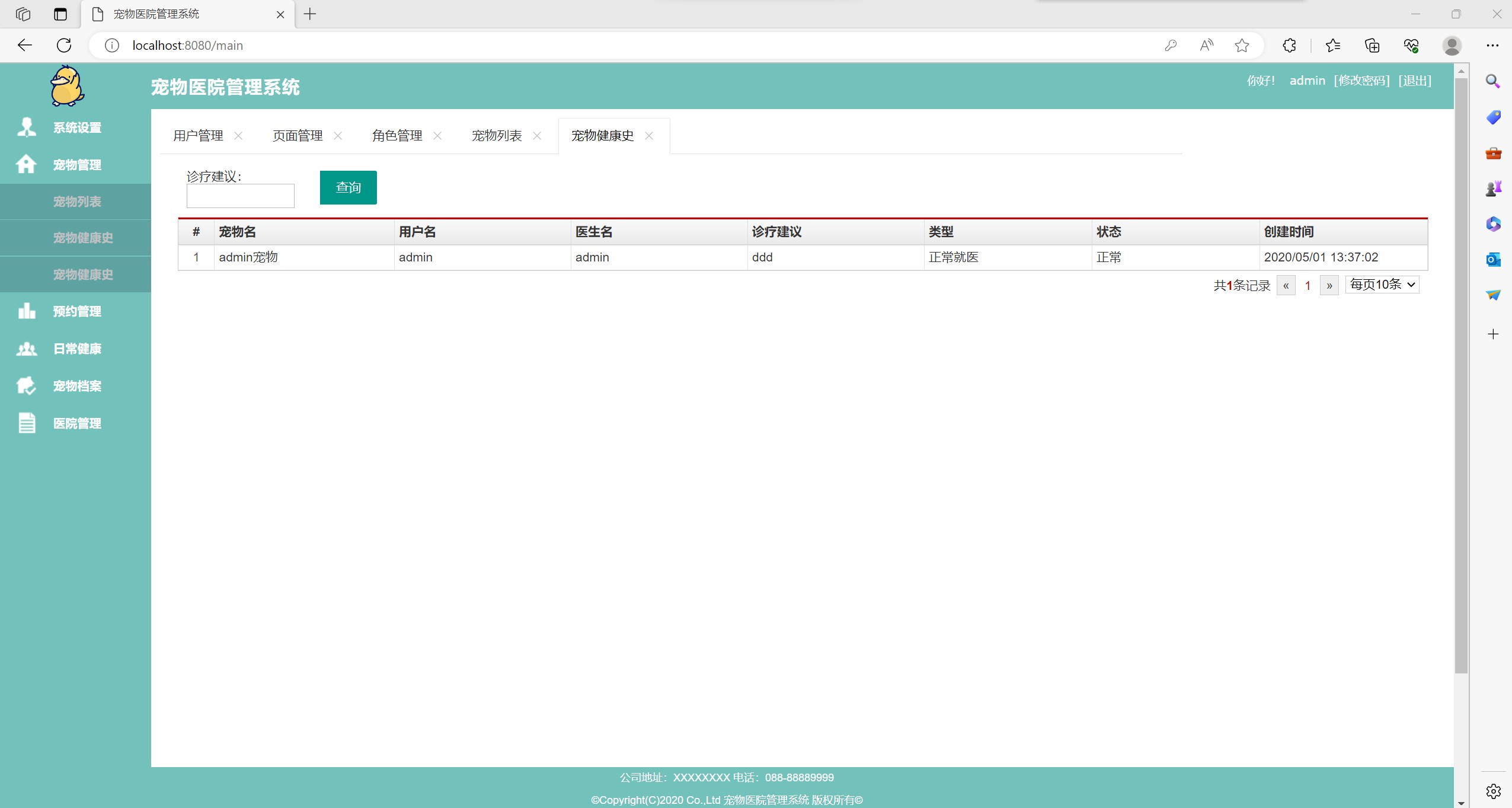Image resolution: width=1512 pixels, height=808 pixels.
Task: View site information icon in address bar
Action: [112, 45]
